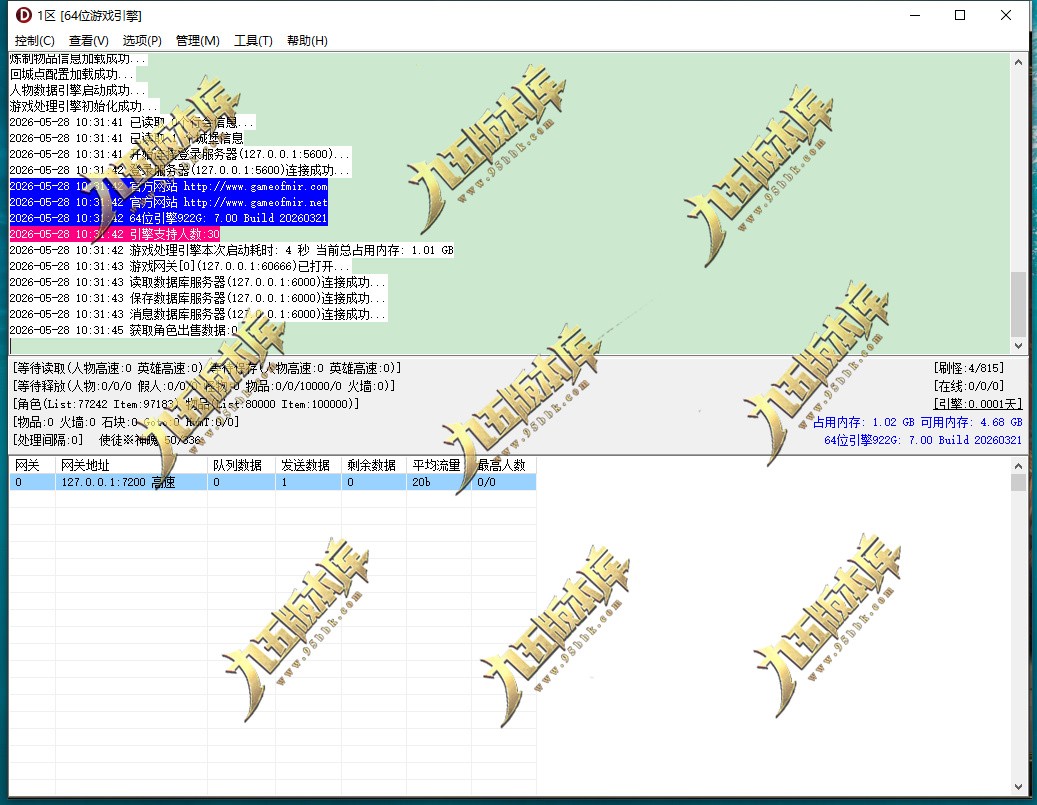1037x805 pixels.
Task: Click the 占用内存 1.02 GB status text
Action: click(864, 422)
